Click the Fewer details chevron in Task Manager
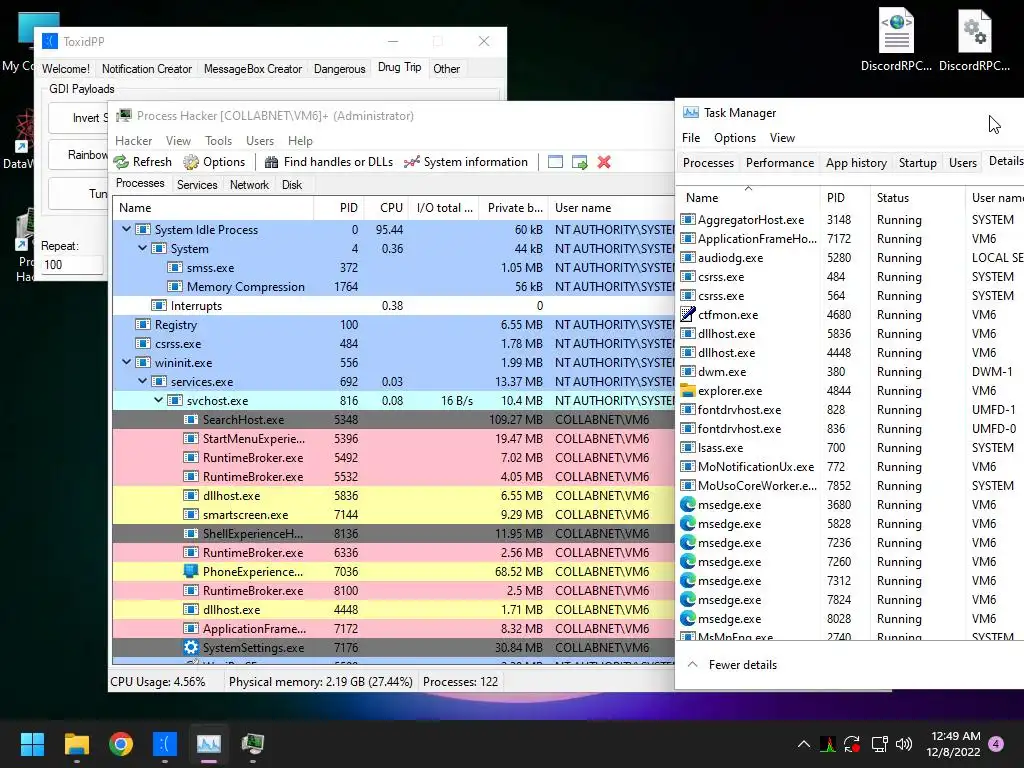The image size is (1024, 768). click(693, 664)
